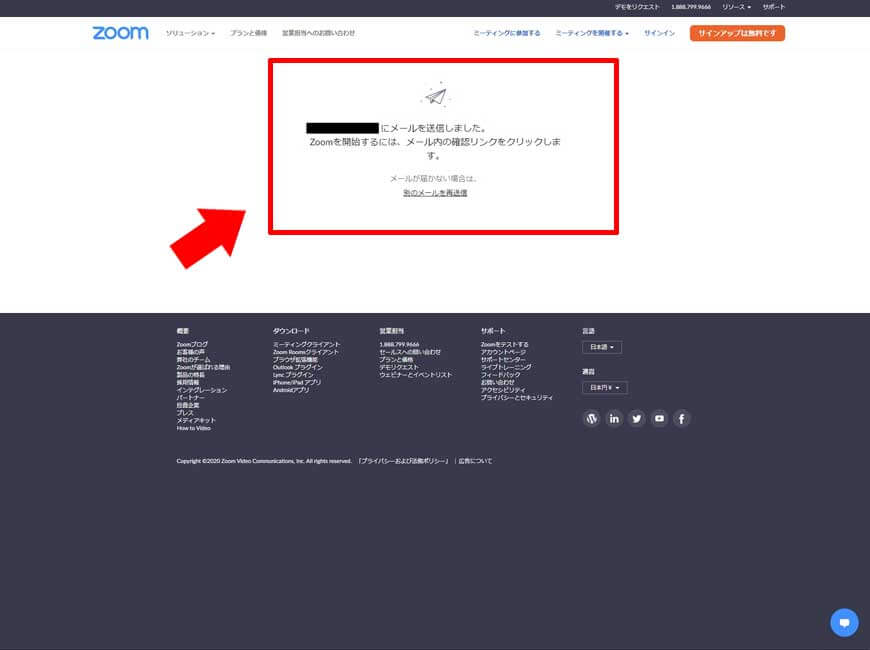The width and height of the screenshot is (870, 650).
Task: Click the ダウンロード footer column heading
Action: coord(291,331)
